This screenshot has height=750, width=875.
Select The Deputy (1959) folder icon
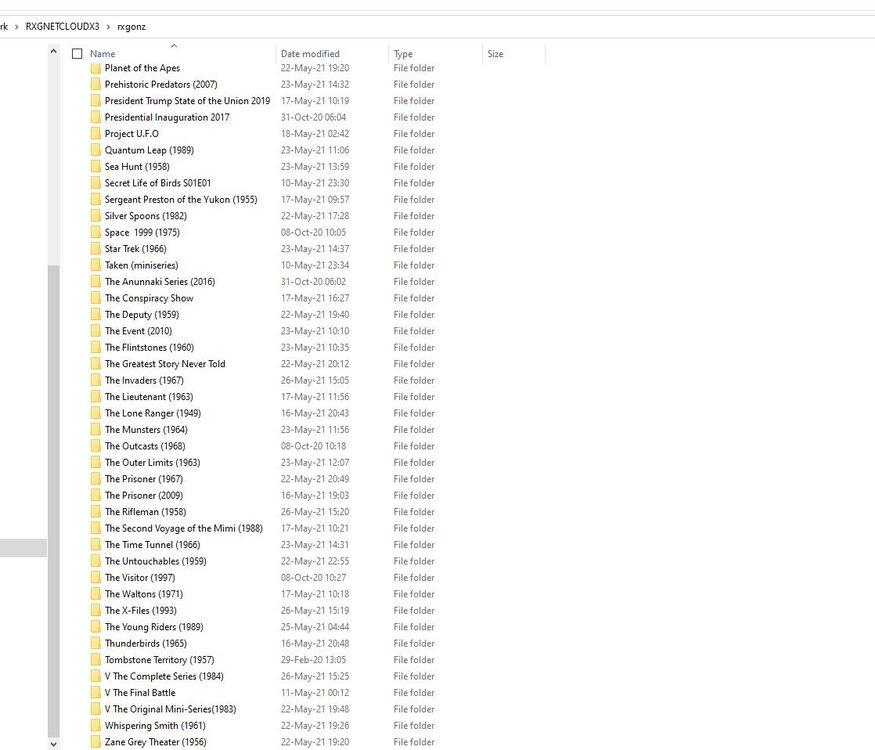[96, 315]
